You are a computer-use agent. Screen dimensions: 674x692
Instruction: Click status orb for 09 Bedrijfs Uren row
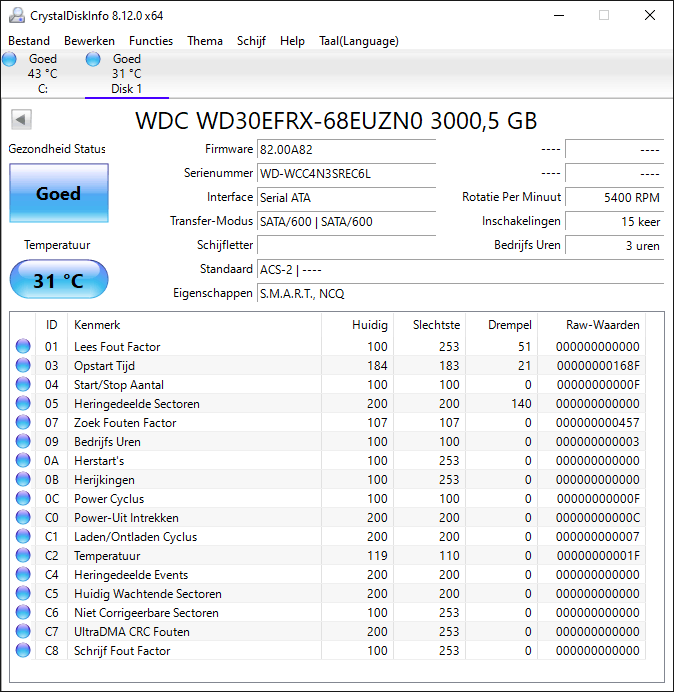(23, 441)
